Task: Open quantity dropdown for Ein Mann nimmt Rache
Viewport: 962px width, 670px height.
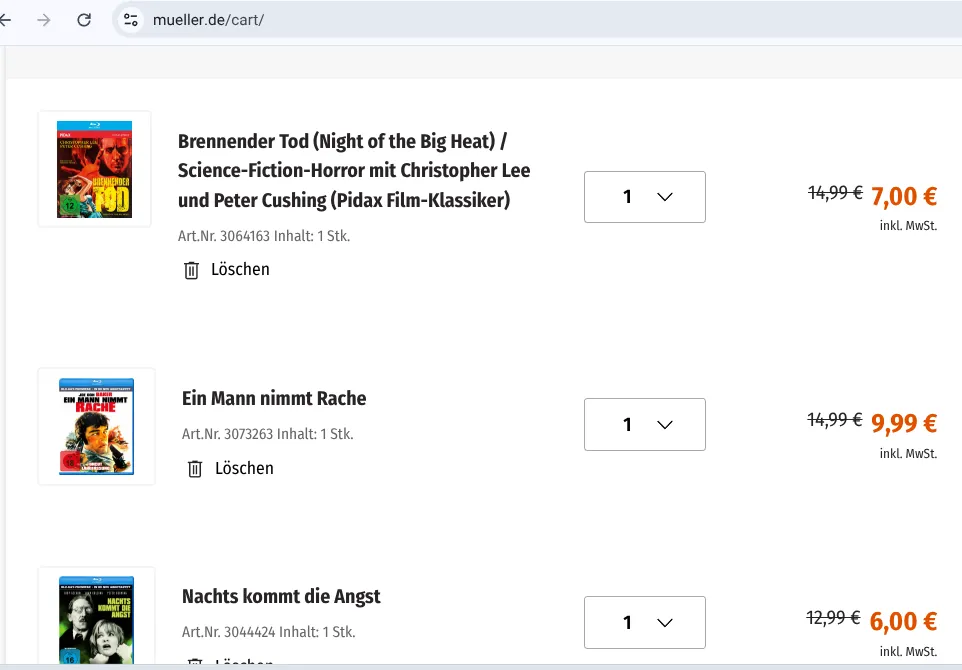Action: [645, 425]
